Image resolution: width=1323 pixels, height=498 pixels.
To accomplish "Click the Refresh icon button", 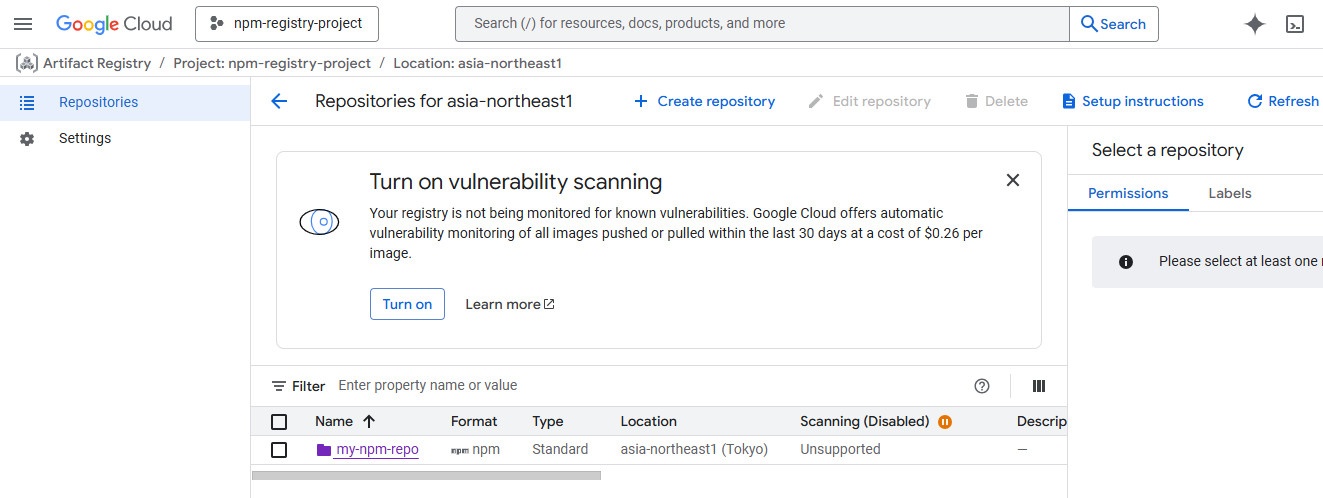I will click(1255, 101).
